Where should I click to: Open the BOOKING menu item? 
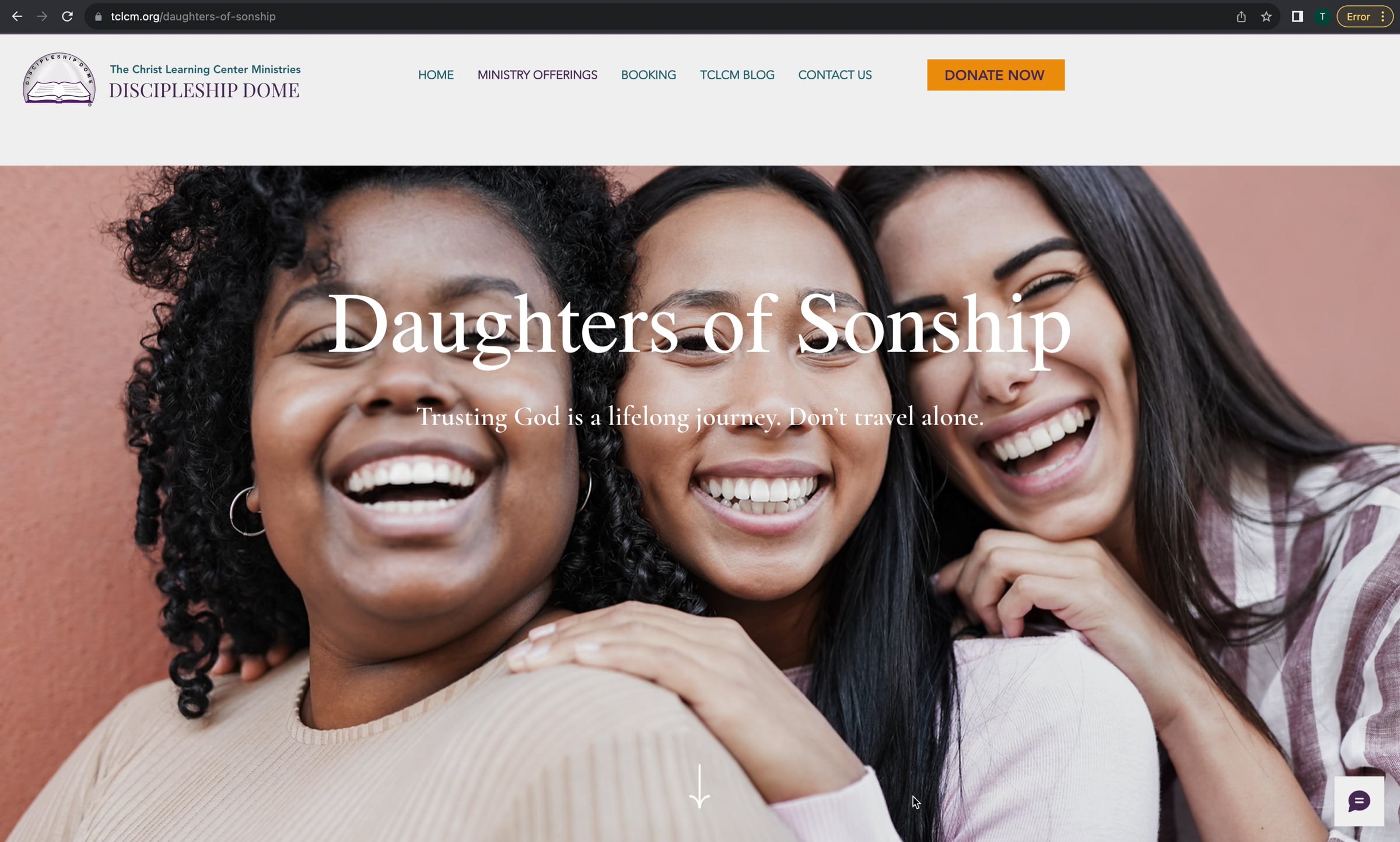pos(649,75)
